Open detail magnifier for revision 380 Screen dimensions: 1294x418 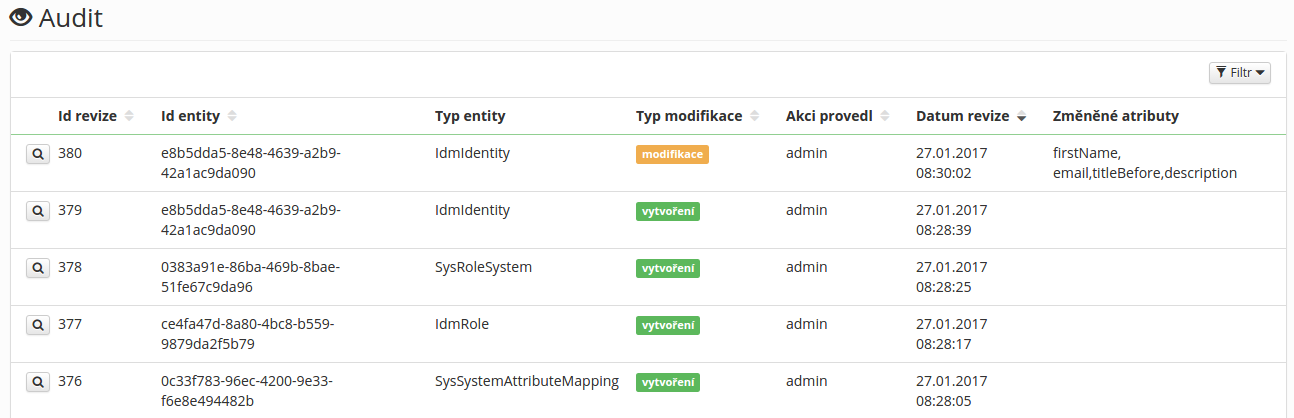point(37,154)
